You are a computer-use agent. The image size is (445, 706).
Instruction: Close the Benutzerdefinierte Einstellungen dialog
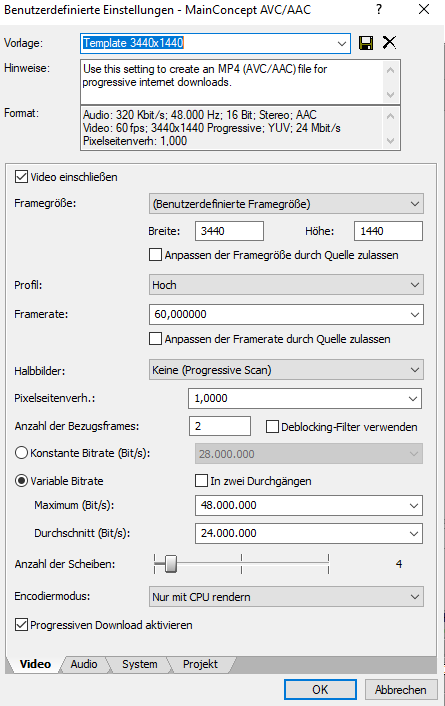coord(424,9)
